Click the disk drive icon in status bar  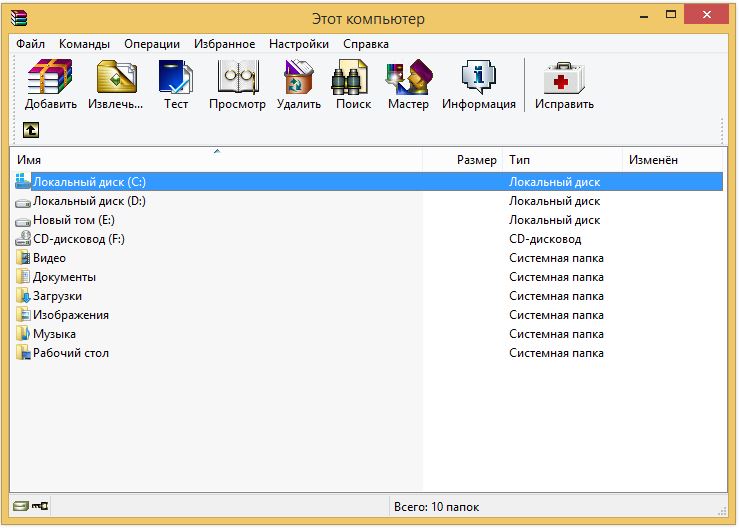(x=21, y=506)
